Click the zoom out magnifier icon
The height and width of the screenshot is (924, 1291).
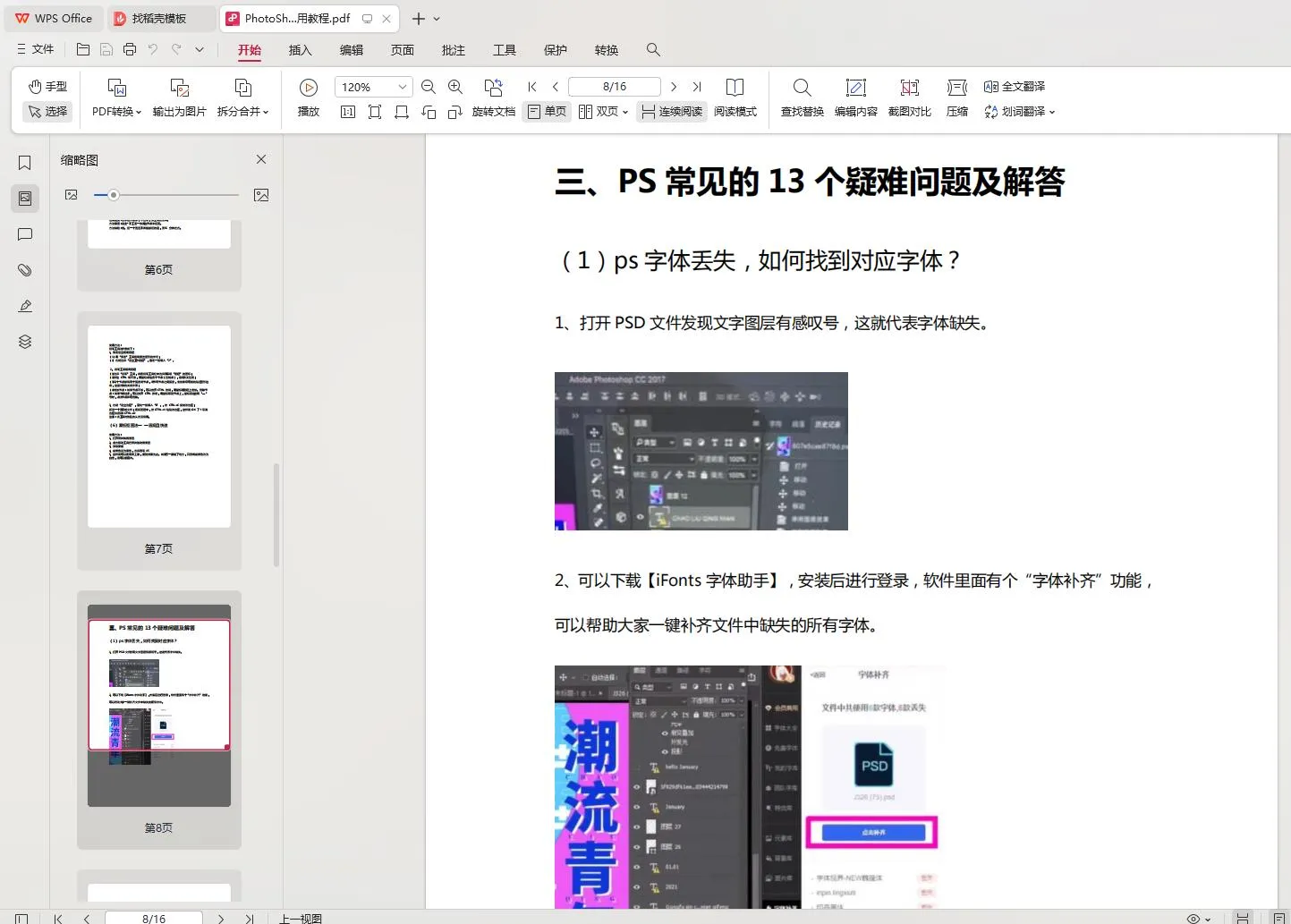click(429, 87)
